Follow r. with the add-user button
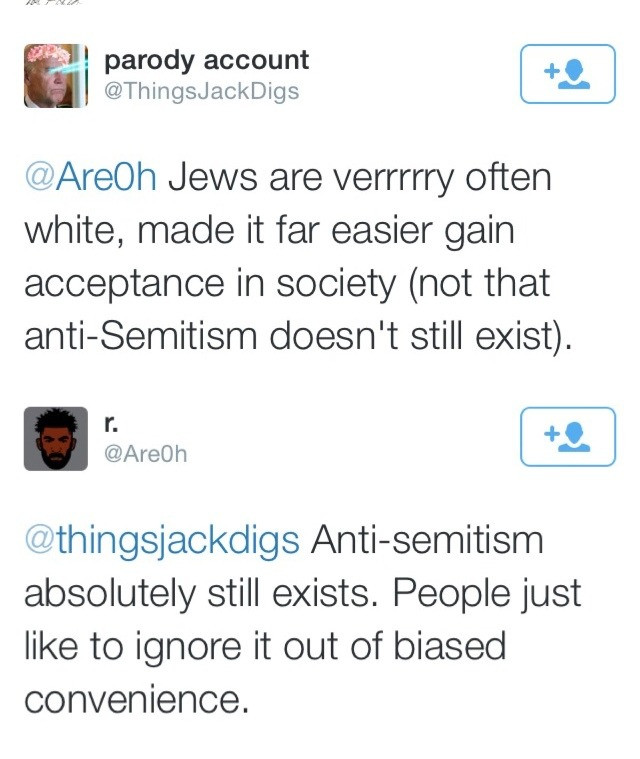This screenshot has width=640, height=759. coord(567,437)
